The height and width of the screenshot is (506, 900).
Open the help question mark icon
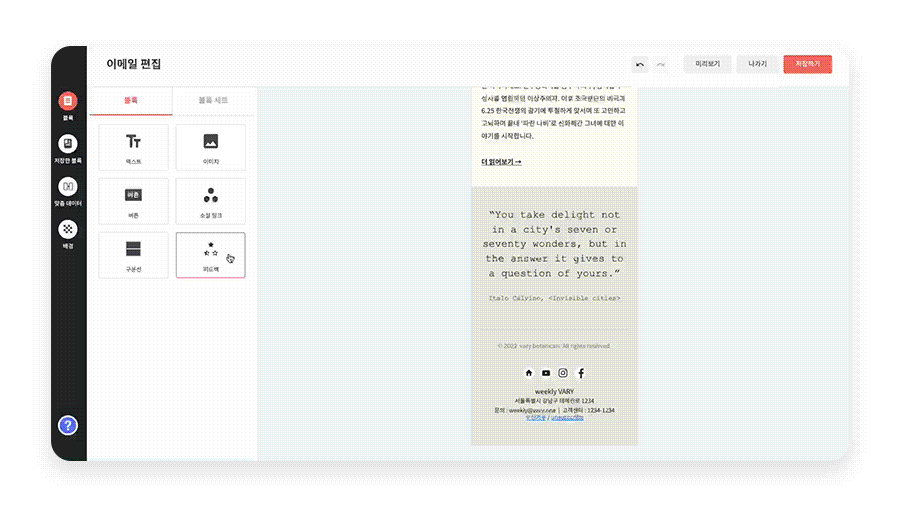click(68, 426)
